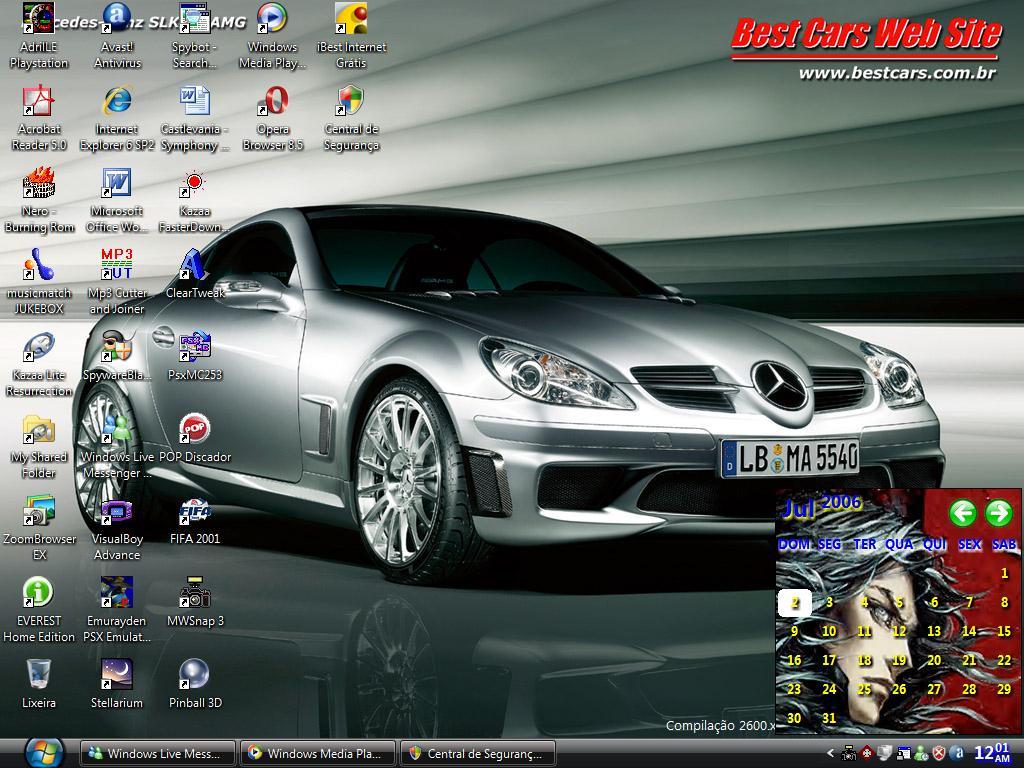Click the red security shield tray icon

[x=939, y=753]
